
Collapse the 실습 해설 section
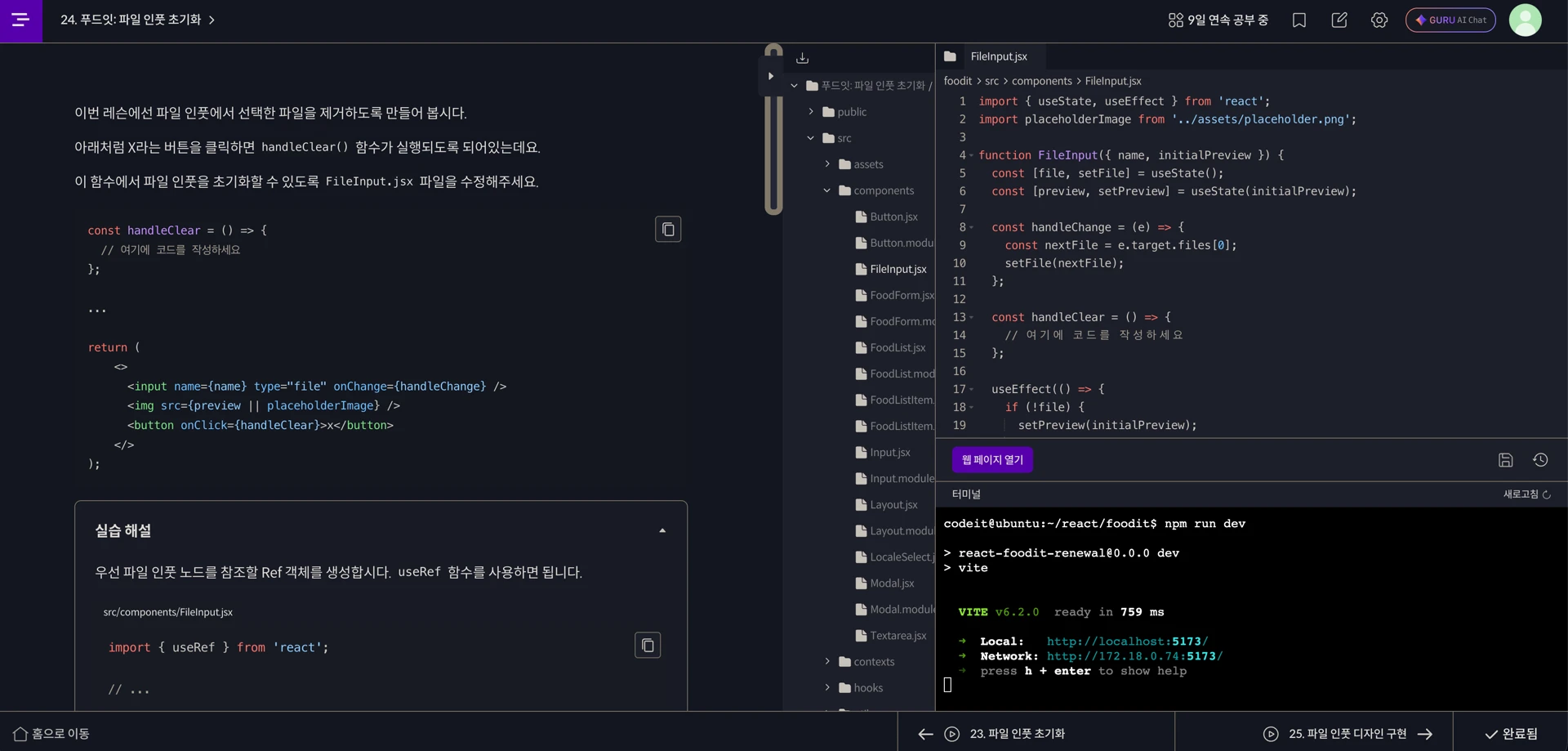(662, 530)
